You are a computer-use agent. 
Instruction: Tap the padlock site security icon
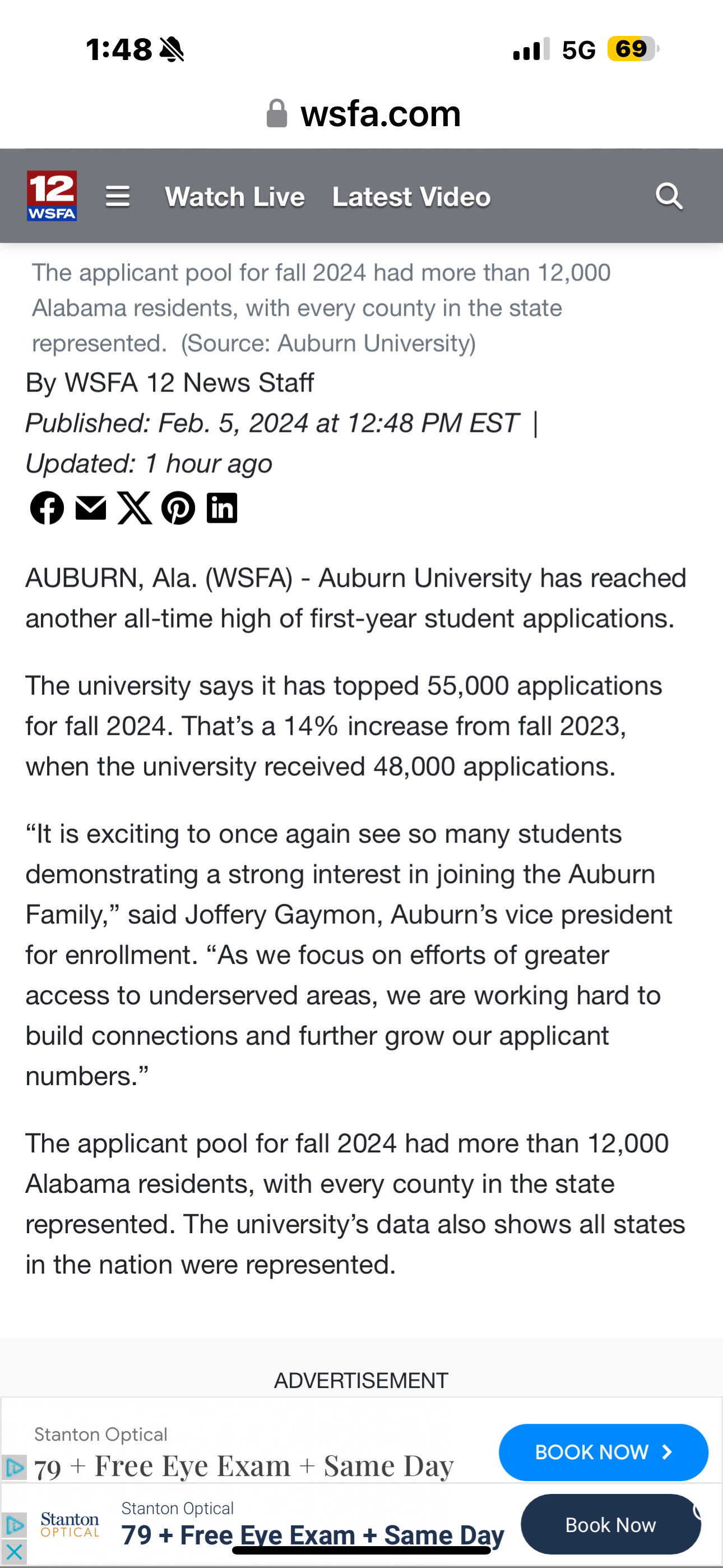coord(277,114)
